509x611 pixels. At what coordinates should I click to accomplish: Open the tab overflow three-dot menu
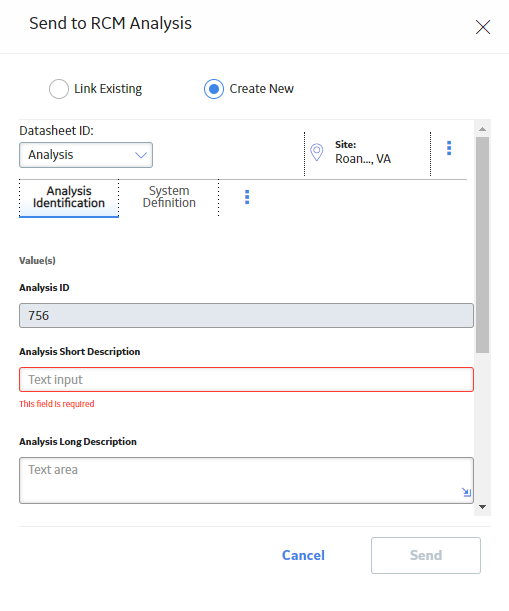pos(247,197)
